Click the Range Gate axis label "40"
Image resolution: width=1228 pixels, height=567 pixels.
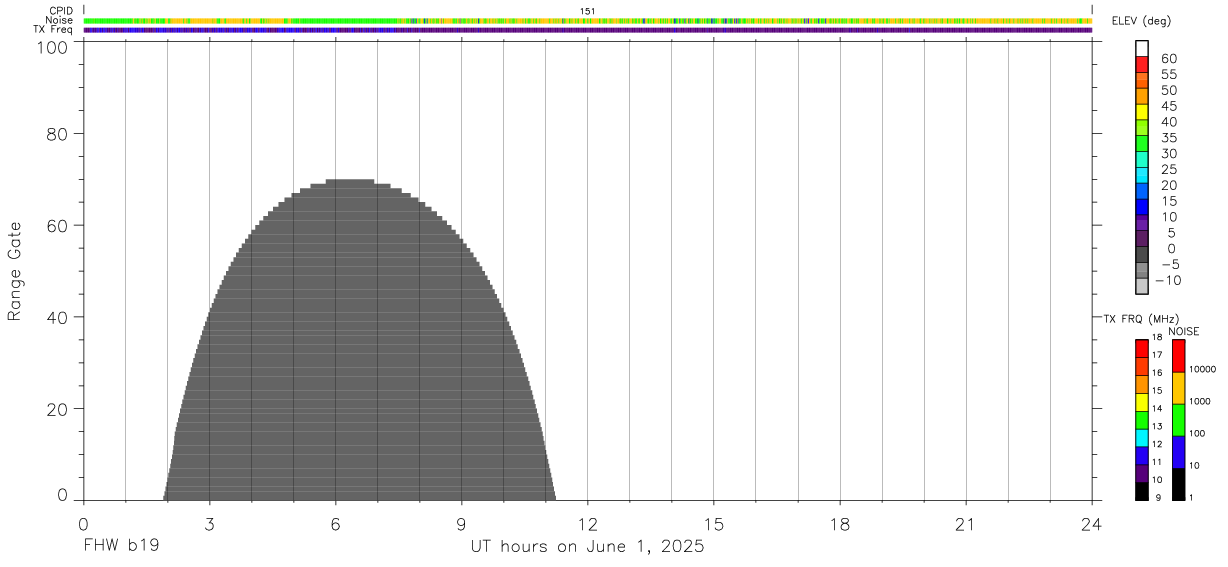point(58,318)
